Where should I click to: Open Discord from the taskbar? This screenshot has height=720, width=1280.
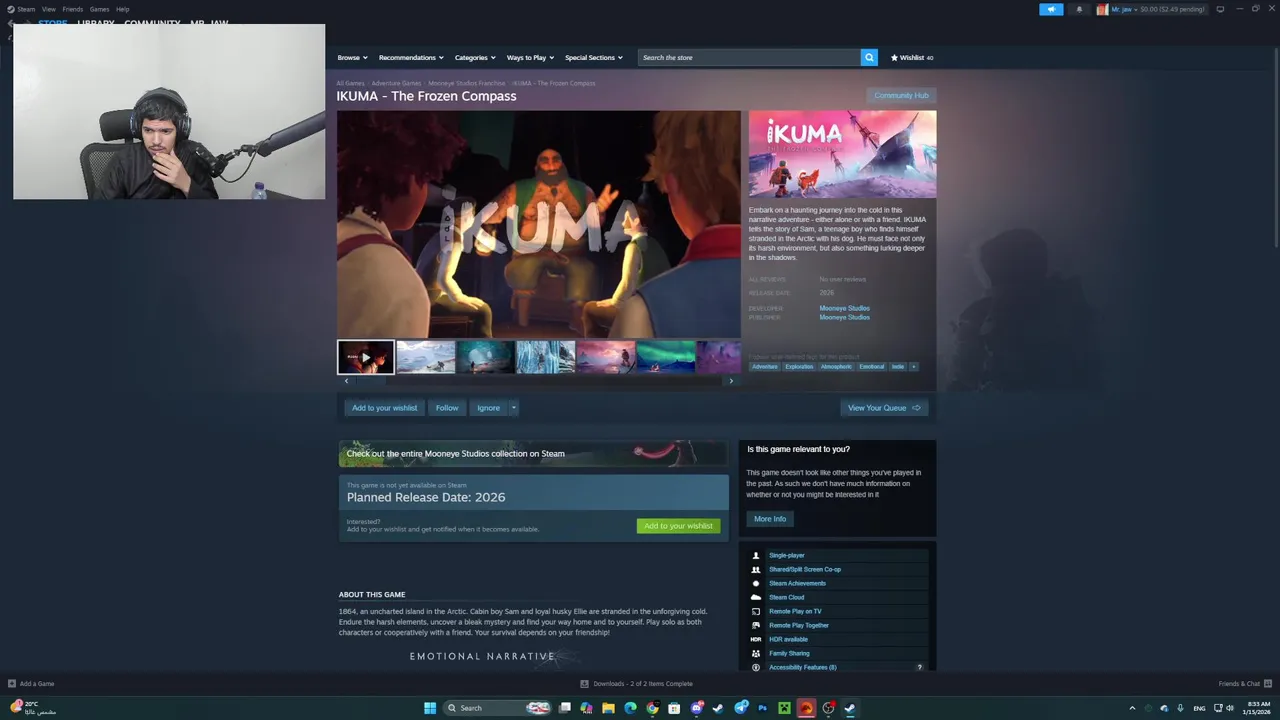[697, 708]
